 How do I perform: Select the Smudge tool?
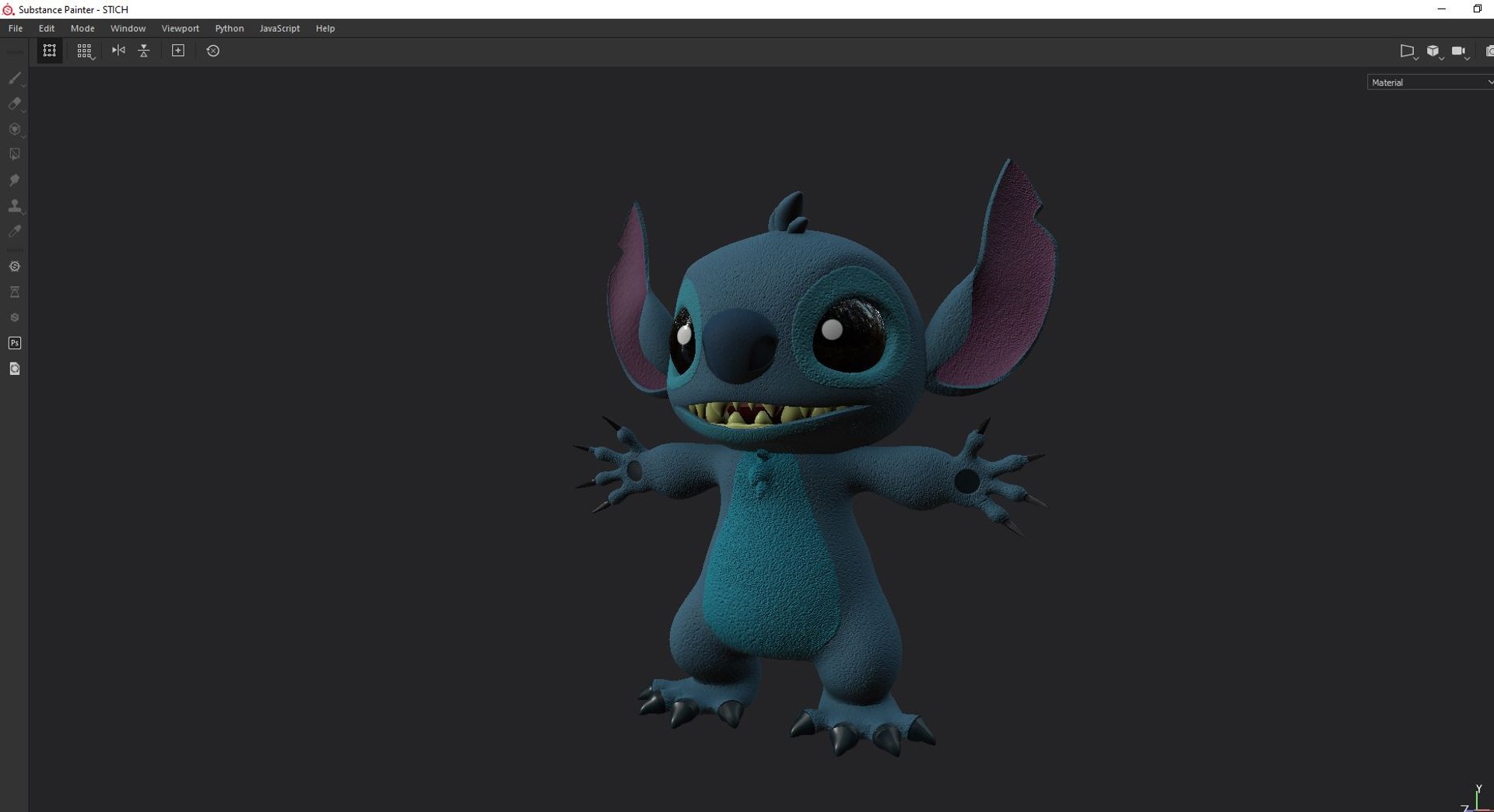pyautogui.click(x=14, y=180)
